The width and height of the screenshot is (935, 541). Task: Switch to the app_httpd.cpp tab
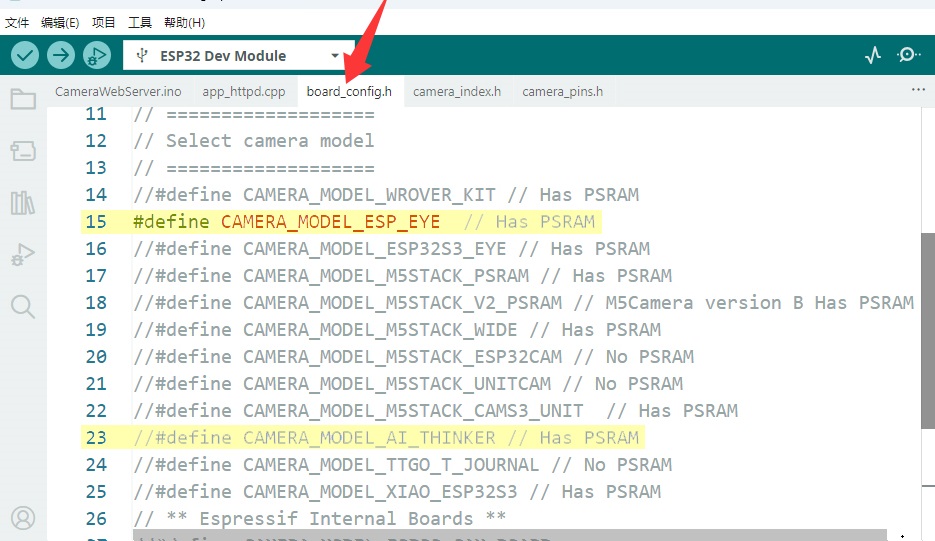point(244,92)
